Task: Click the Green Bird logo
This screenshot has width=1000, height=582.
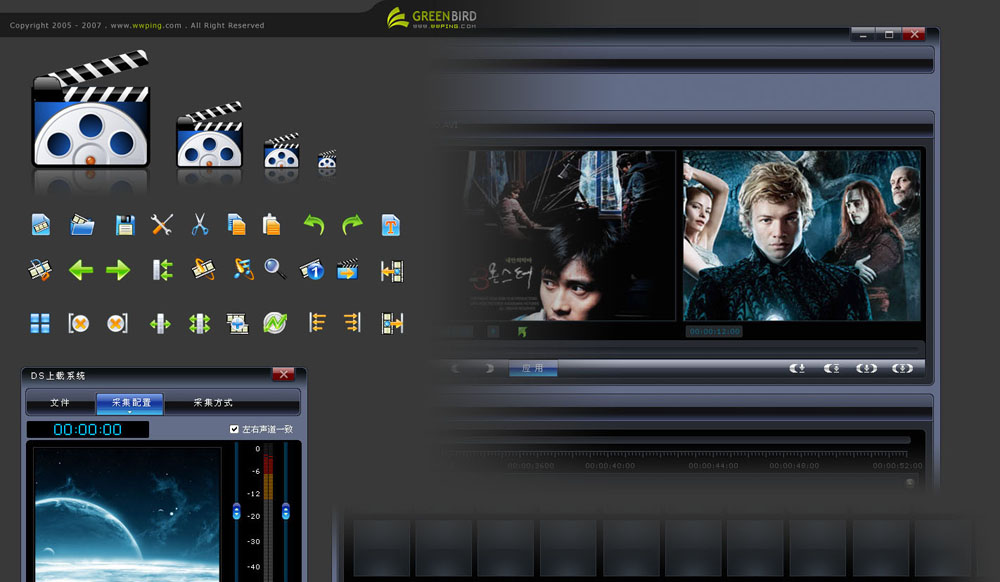Action: (432, 18)
